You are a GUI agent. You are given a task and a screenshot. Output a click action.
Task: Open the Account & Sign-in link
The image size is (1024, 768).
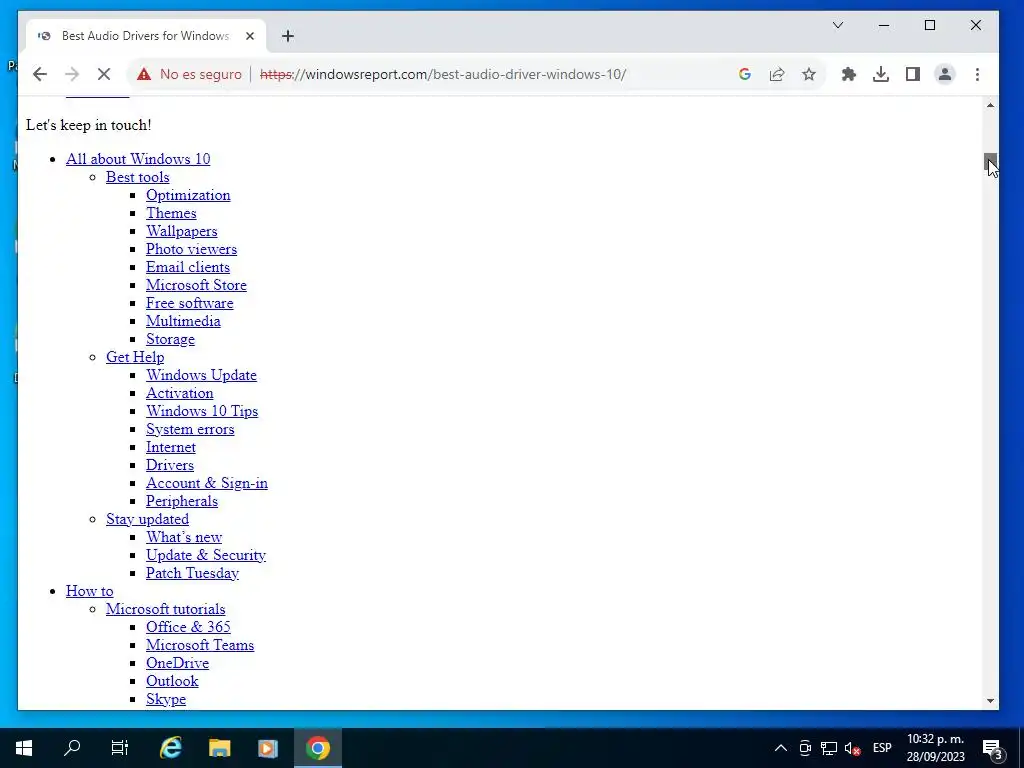tap(207, 483)
